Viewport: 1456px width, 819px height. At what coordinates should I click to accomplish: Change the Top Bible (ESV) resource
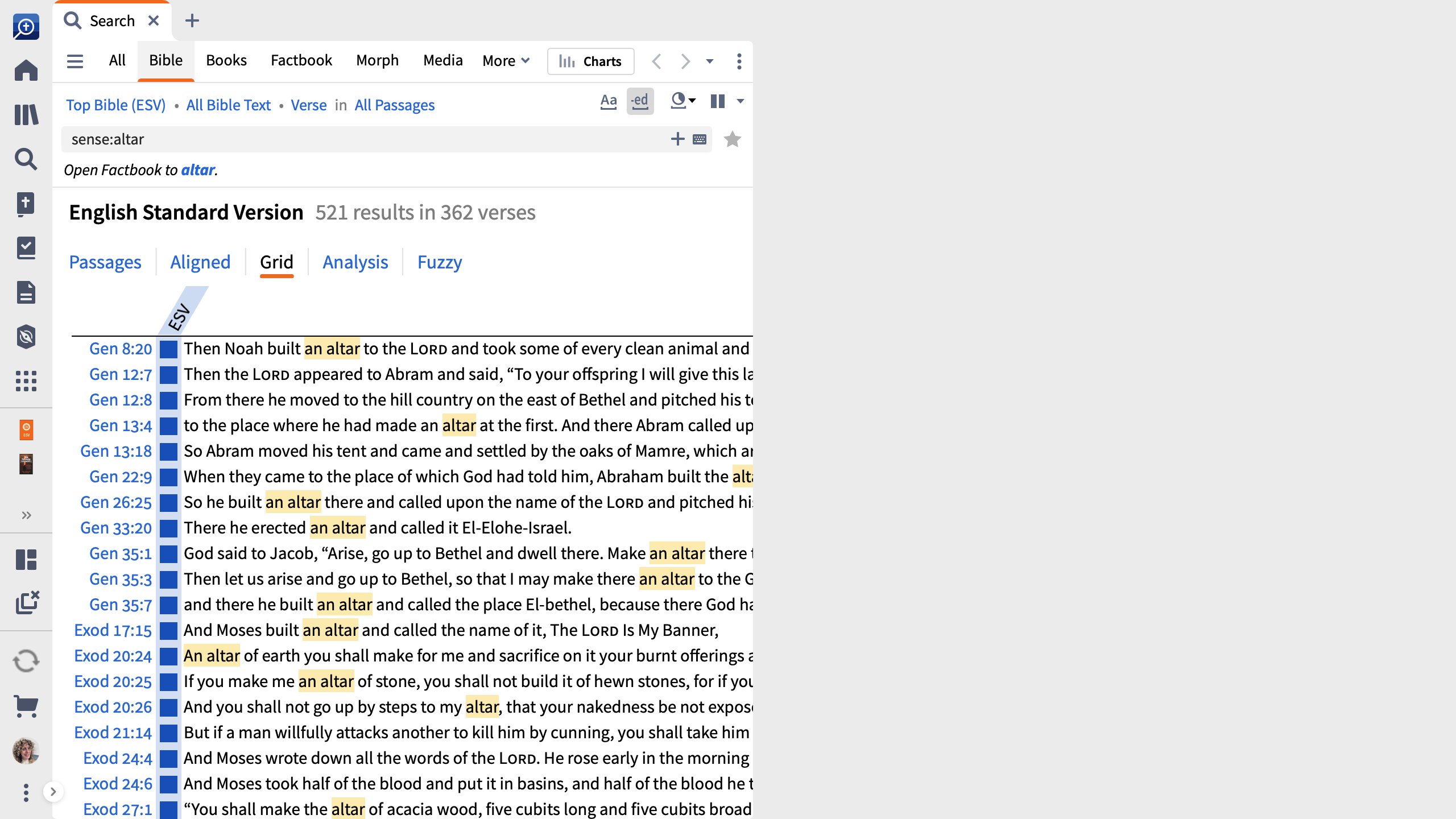(116, 105)
